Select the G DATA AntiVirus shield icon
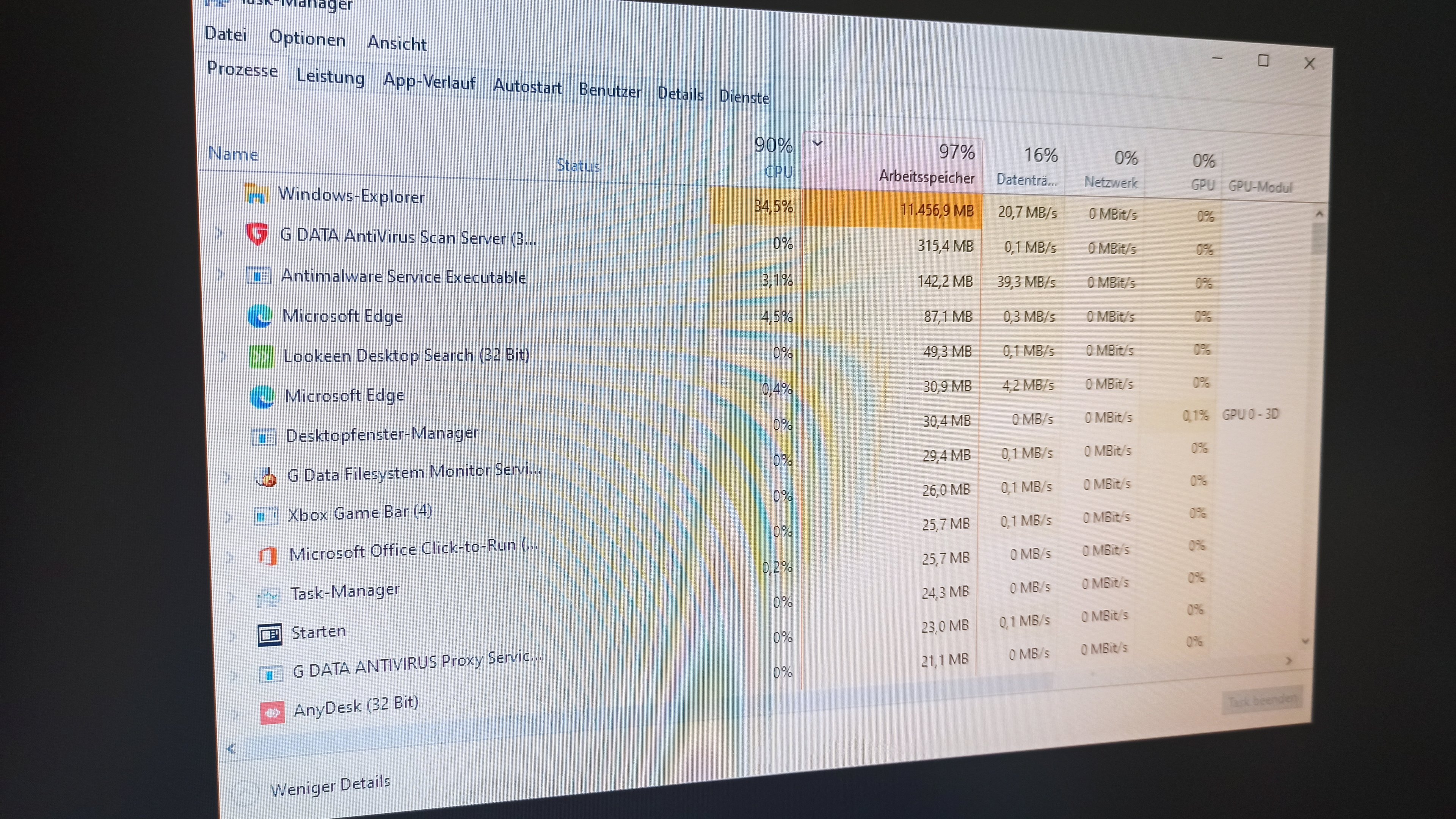This screenshot has height=819, width=1456. (257, 234)
